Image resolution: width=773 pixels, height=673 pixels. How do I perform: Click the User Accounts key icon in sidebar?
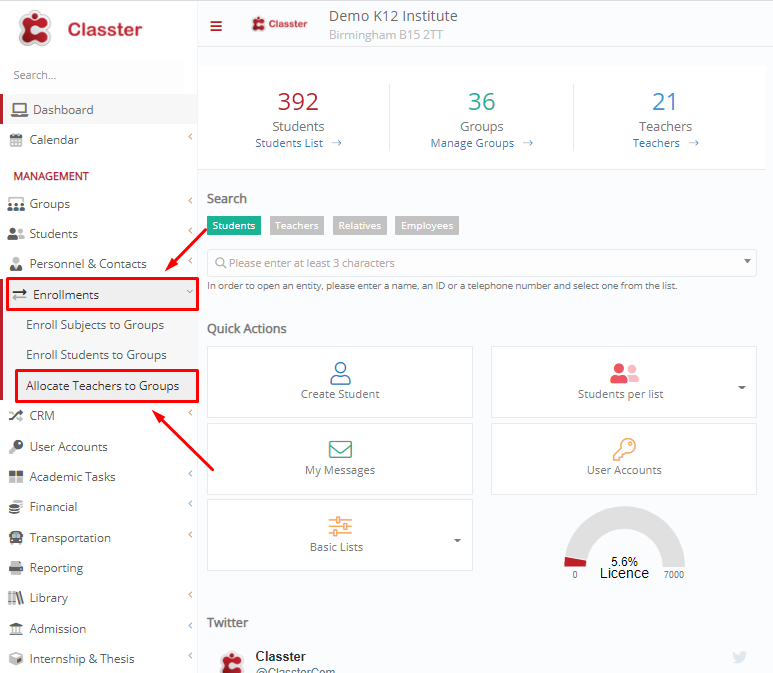pyautogui.click(x=16, y=446)
